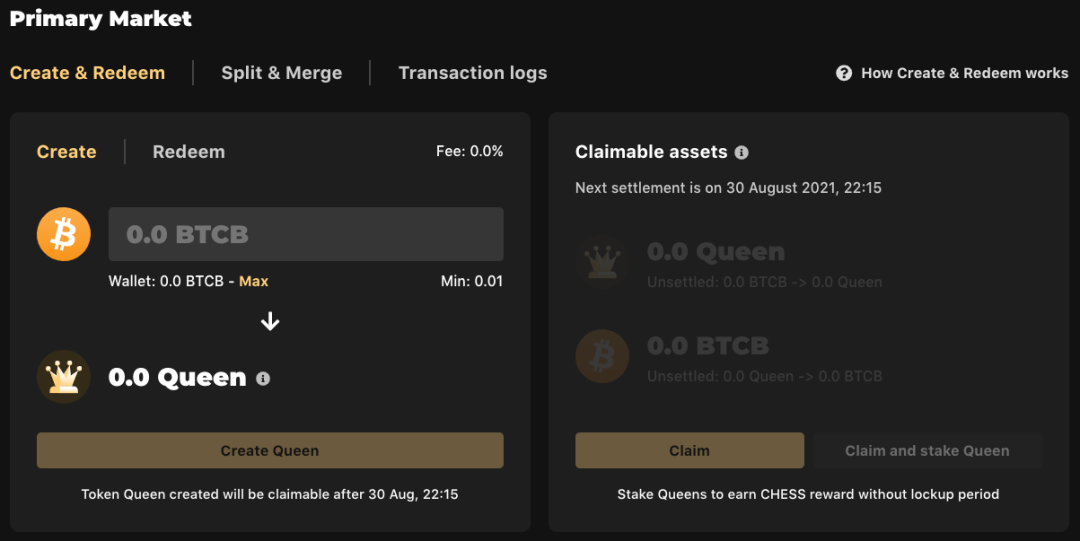Switch to Split & Merge tab

tap(282, 73)
